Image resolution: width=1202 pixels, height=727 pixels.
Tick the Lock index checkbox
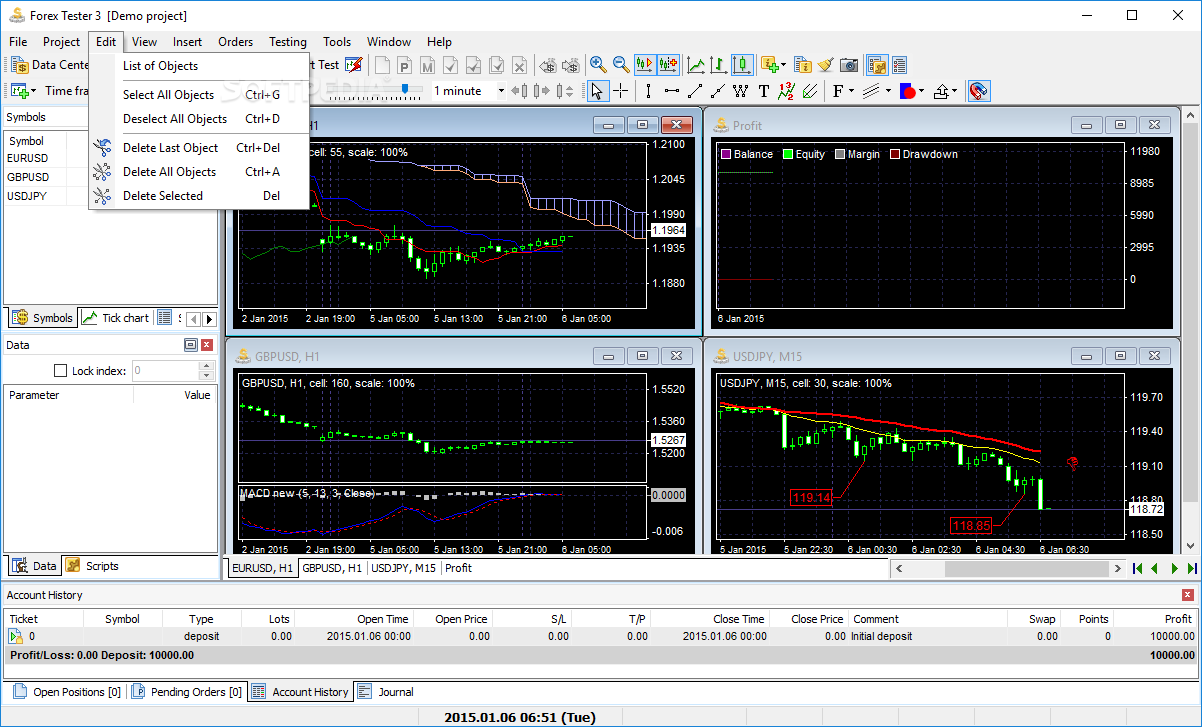coord(60,370)
